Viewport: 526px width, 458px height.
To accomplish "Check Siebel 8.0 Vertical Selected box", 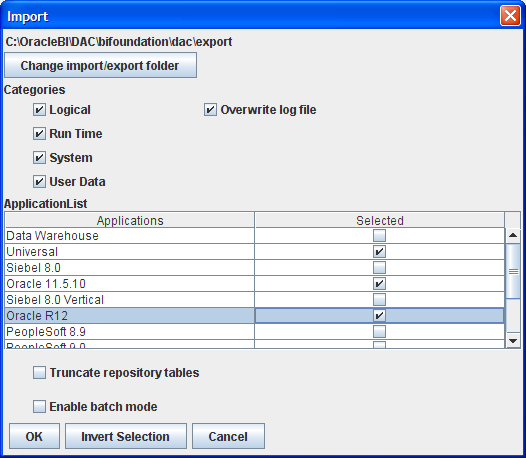I will click(x=379, y=300).
